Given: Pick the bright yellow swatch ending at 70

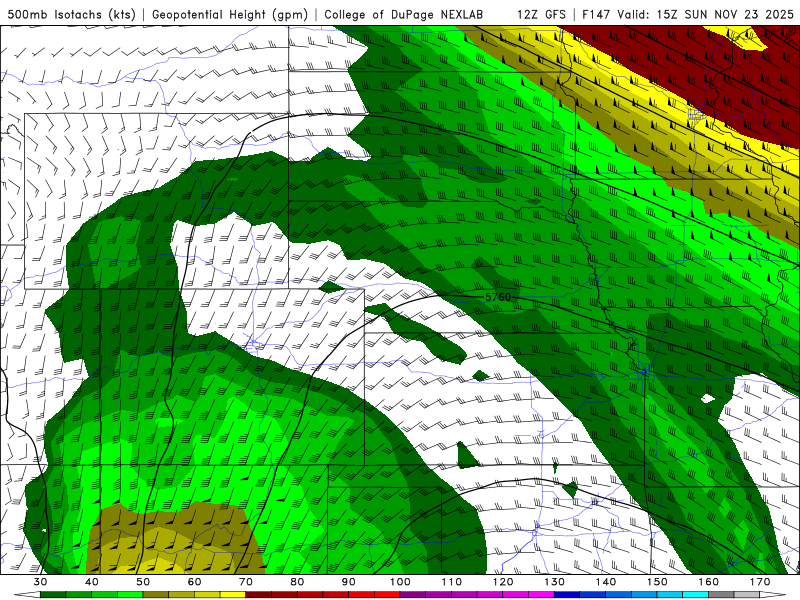Looking at the screenshot, I should (233, 594).
